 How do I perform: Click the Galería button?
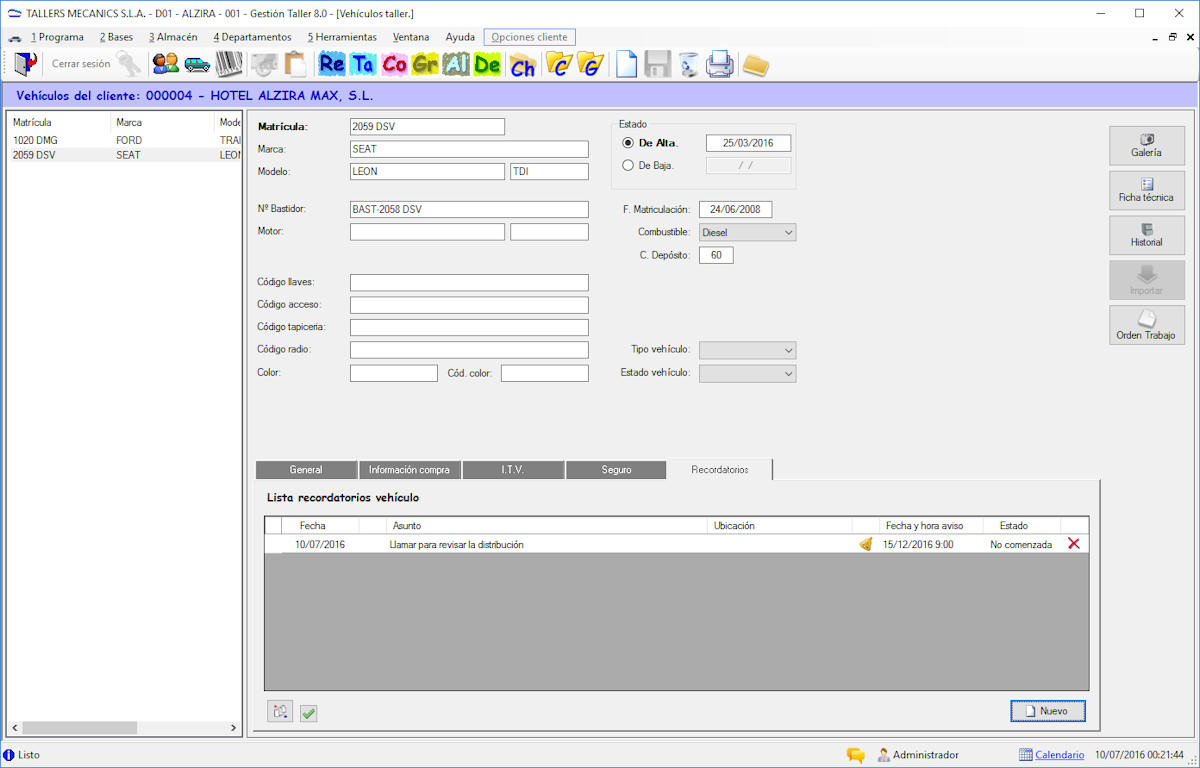tap(1147, 145)
